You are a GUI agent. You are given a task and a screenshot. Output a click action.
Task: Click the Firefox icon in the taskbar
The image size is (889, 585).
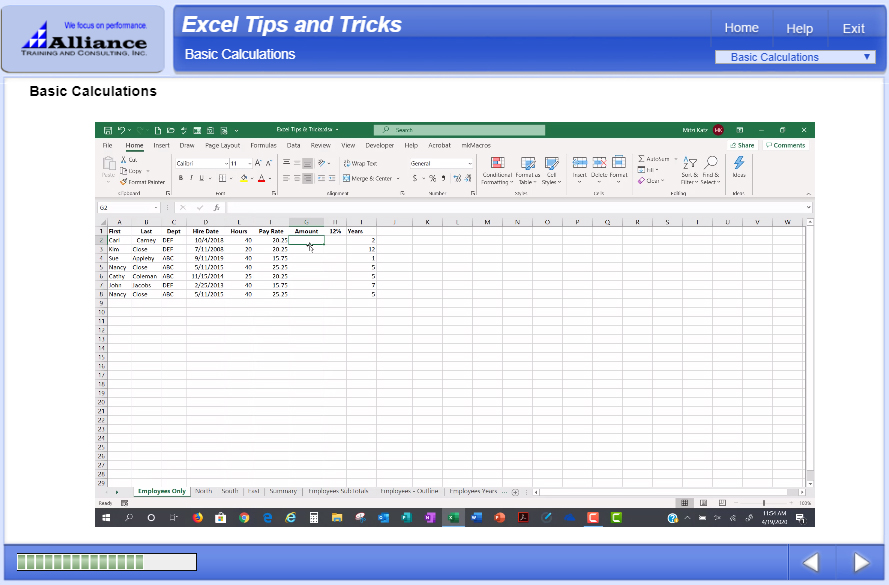click(197, 518)
